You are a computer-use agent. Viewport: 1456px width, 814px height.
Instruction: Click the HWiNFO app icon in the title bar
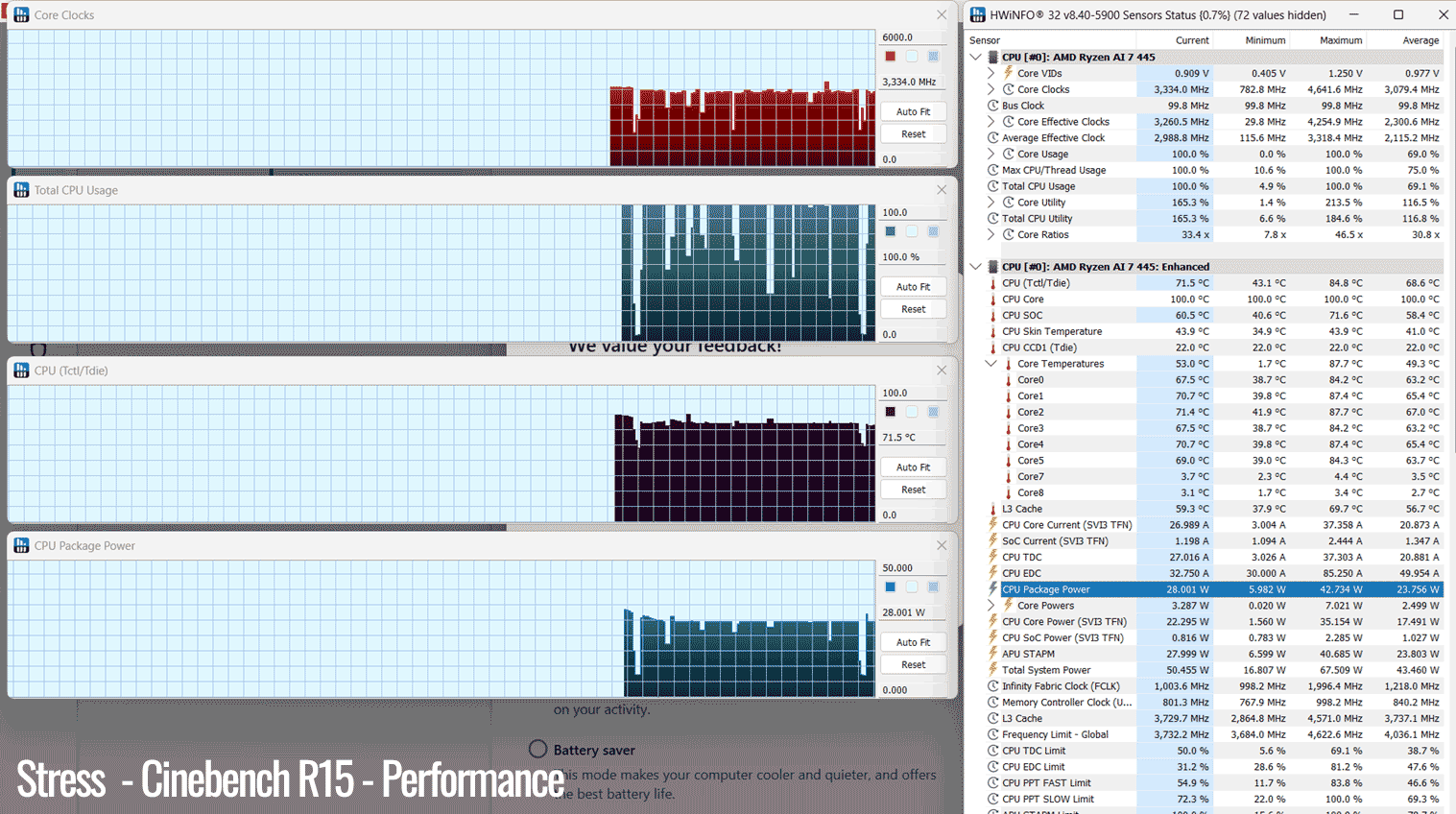pyautogui.click(x=977, y=15)
